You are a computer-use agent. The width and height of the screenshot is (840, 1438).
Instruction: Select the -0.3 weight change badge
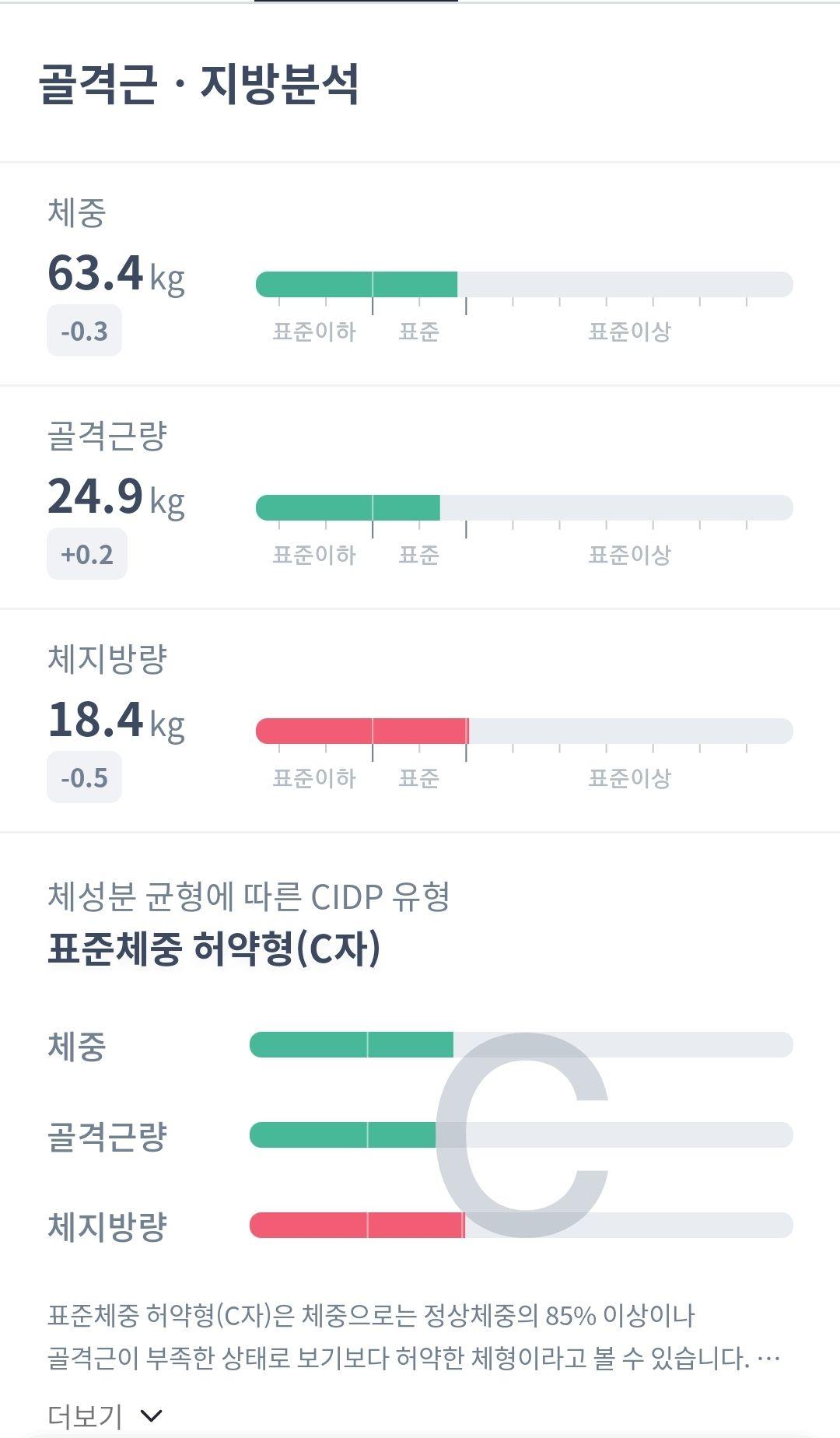tap(84, 331)
